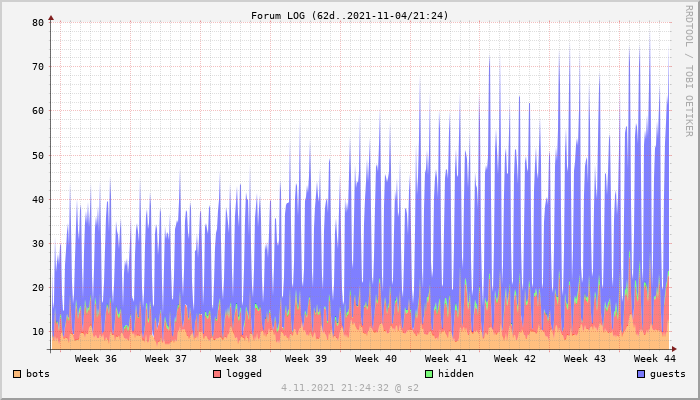Image resolution: width=700 pixels, height=400 pixels.
Task: Click the 80 value on y-axis
Action: tap(38, 22)
